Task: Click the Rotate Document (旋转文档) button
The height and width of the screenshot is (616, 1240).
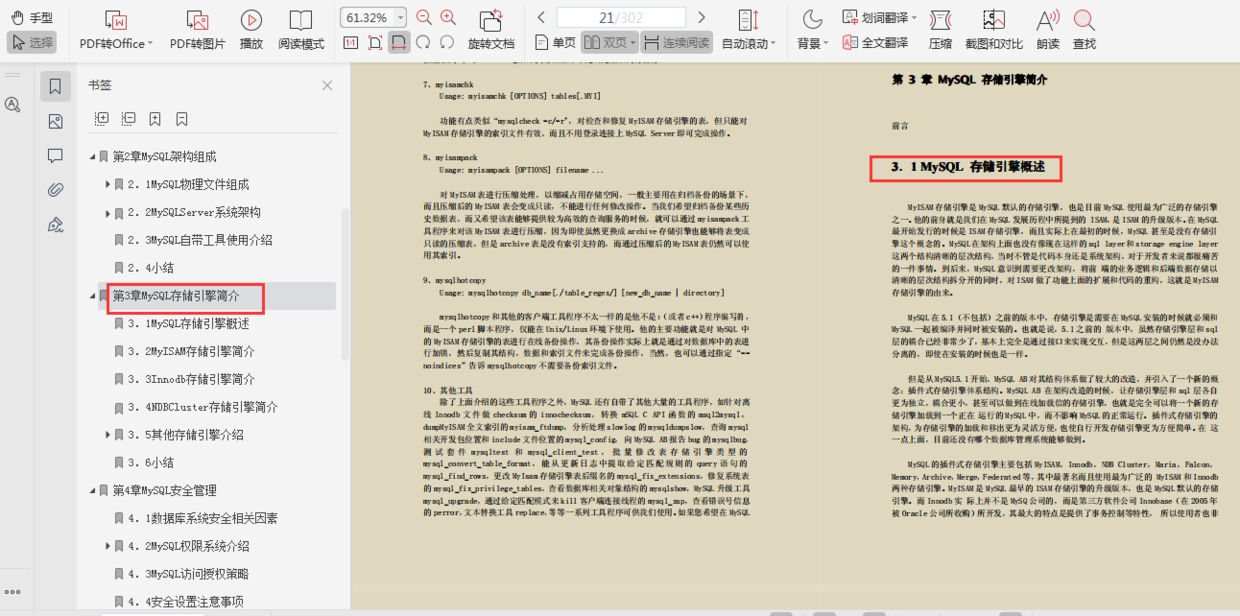Action: click(491, 31)
